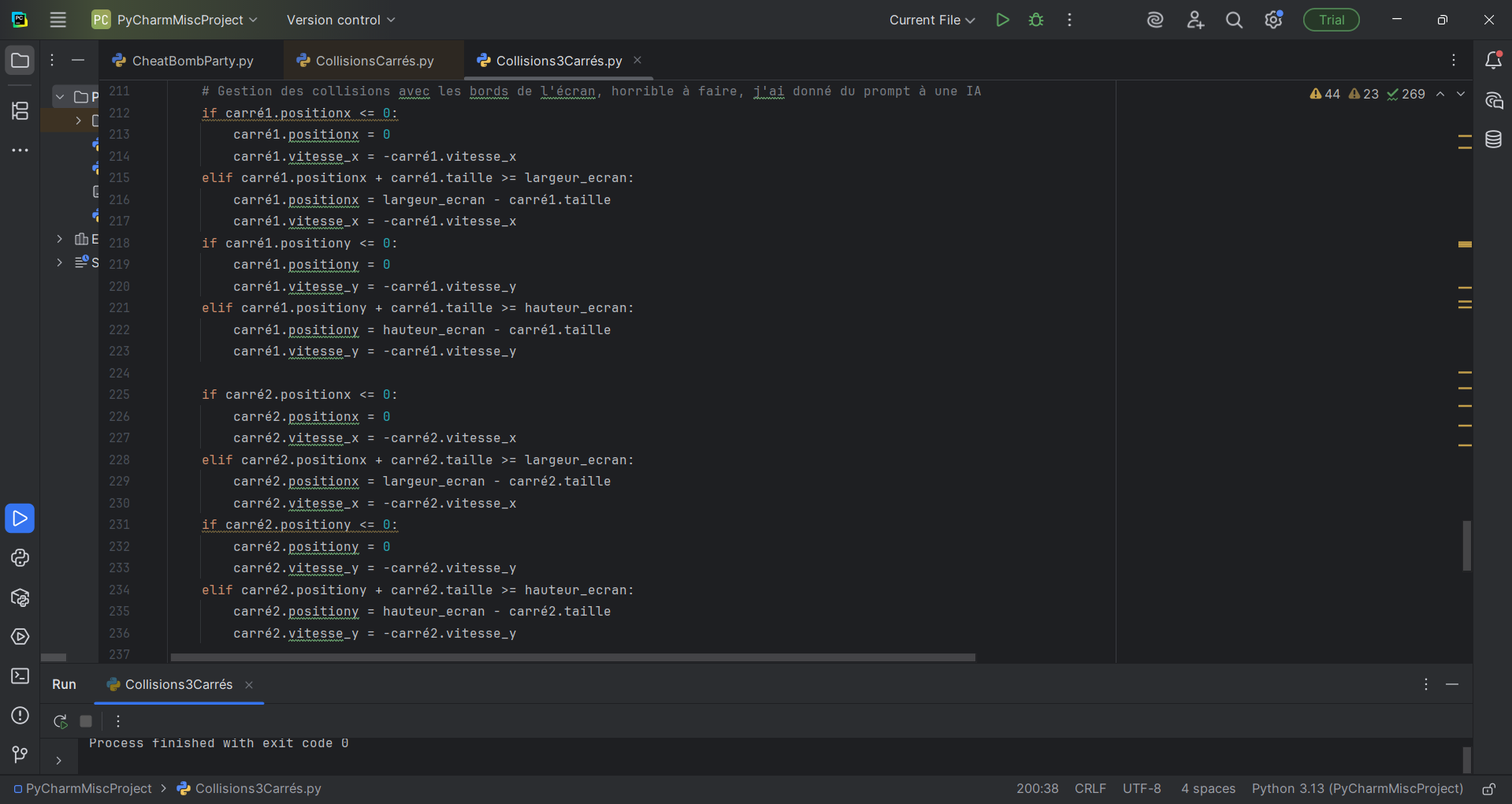This screenshot has width=1512, height=804.
Task: Open the Version control dropdown
Action: [x=340, y=20]
